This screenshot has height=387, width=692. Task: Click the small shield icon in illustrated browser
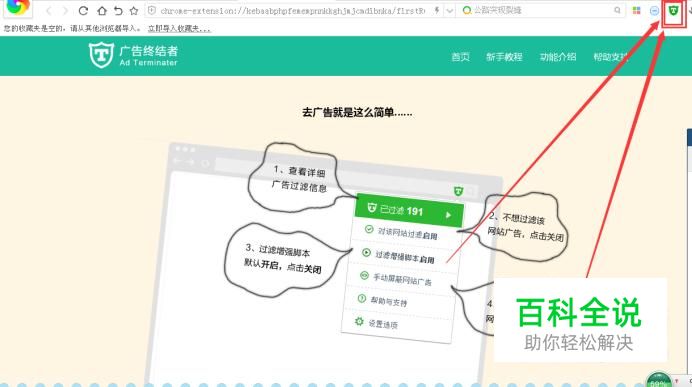coord(459,191)
